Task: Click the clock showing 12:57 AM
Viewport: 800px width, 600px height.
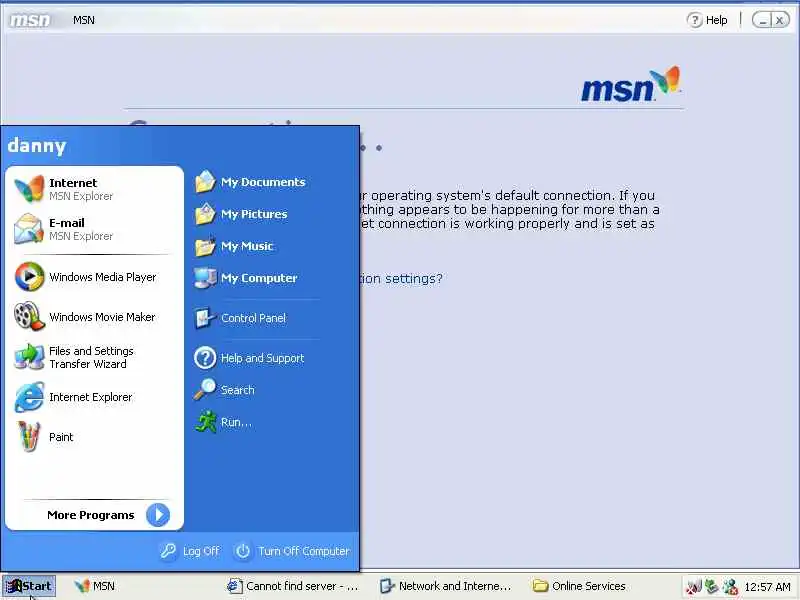Action: point(767,587)
